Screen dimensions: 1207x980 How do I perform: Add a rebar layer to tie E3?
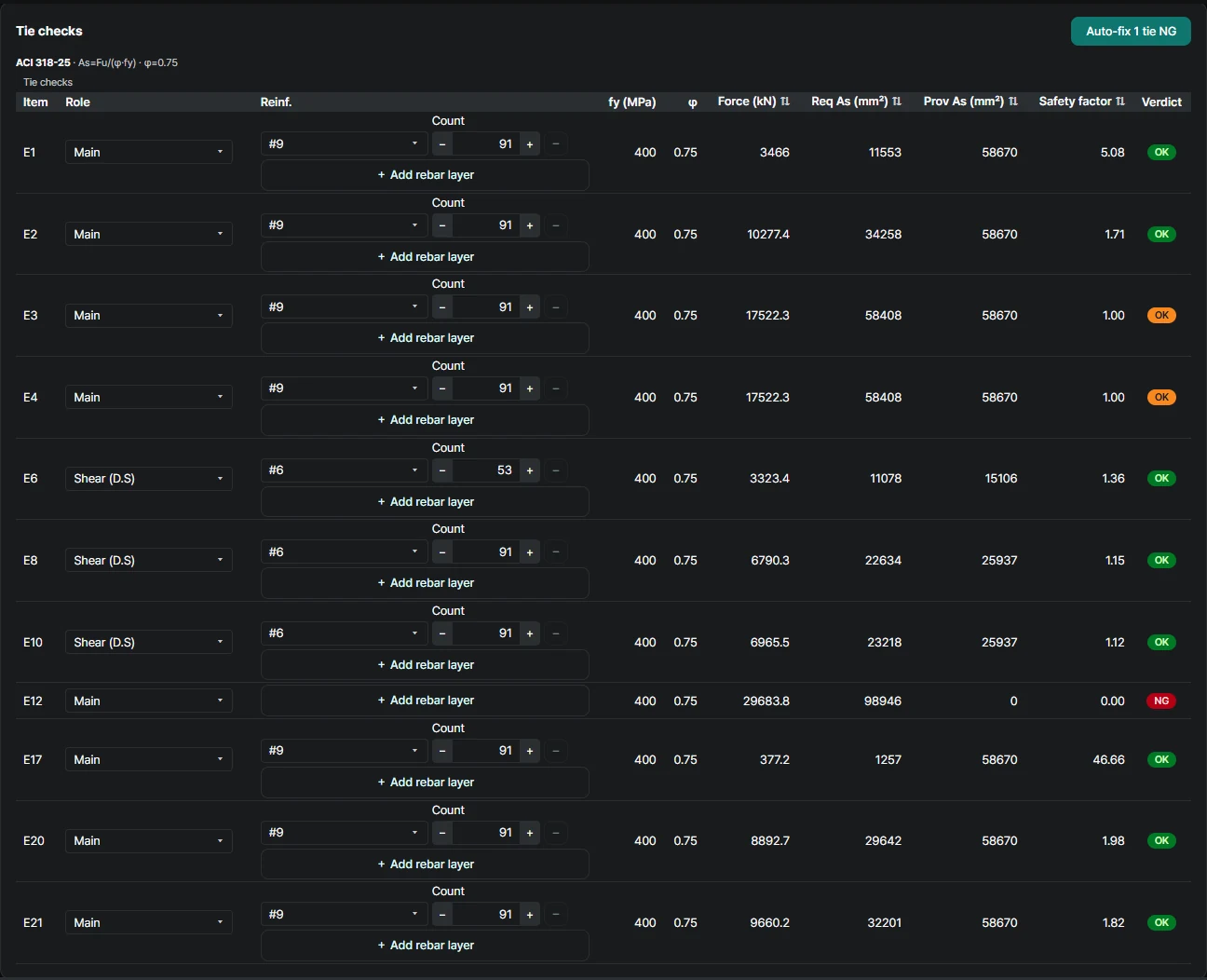pyautogui.click(x=425, y=338)
